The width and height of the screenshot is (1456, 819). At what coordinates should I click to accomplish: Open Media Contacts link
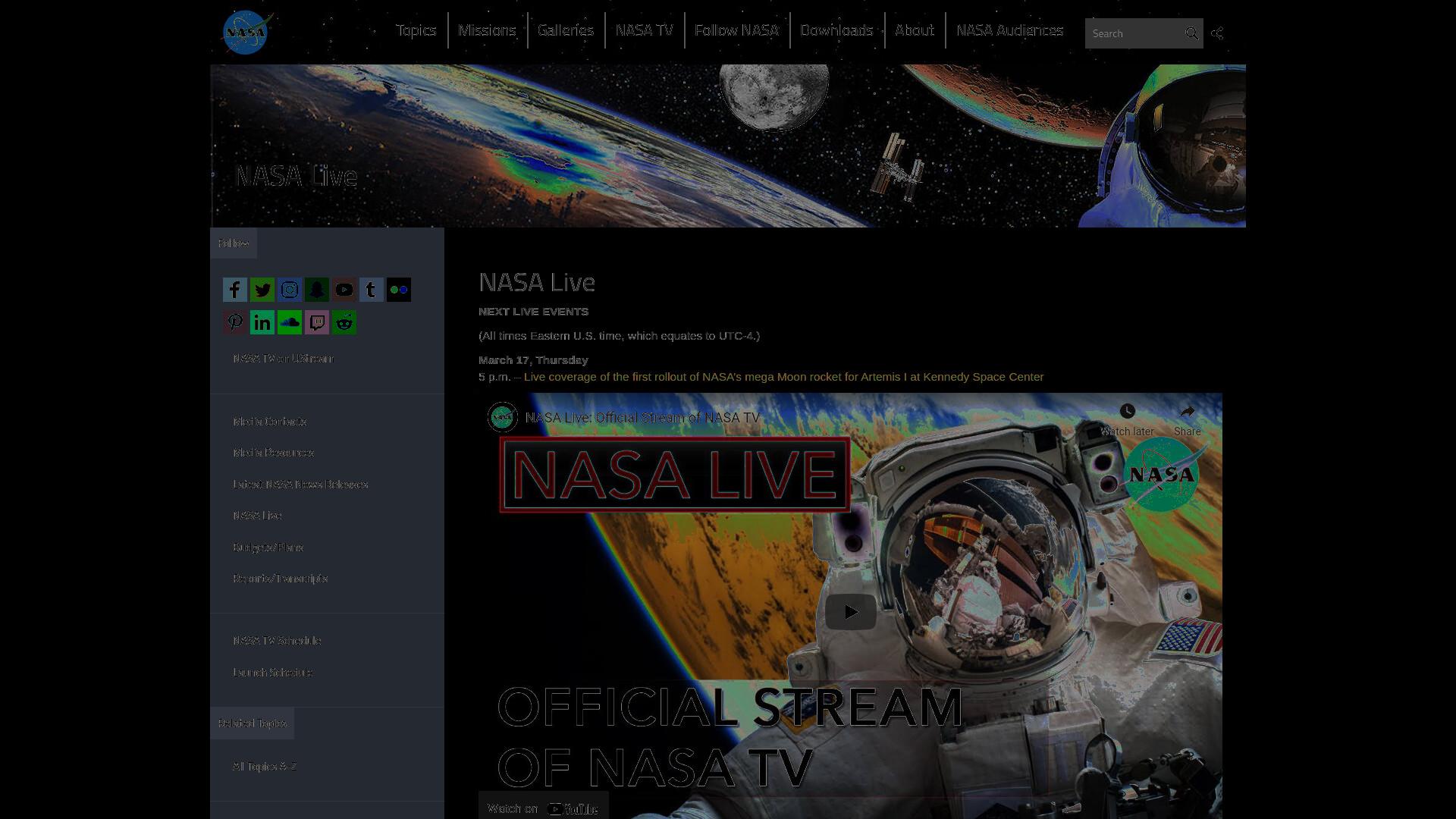click(270, 422)
